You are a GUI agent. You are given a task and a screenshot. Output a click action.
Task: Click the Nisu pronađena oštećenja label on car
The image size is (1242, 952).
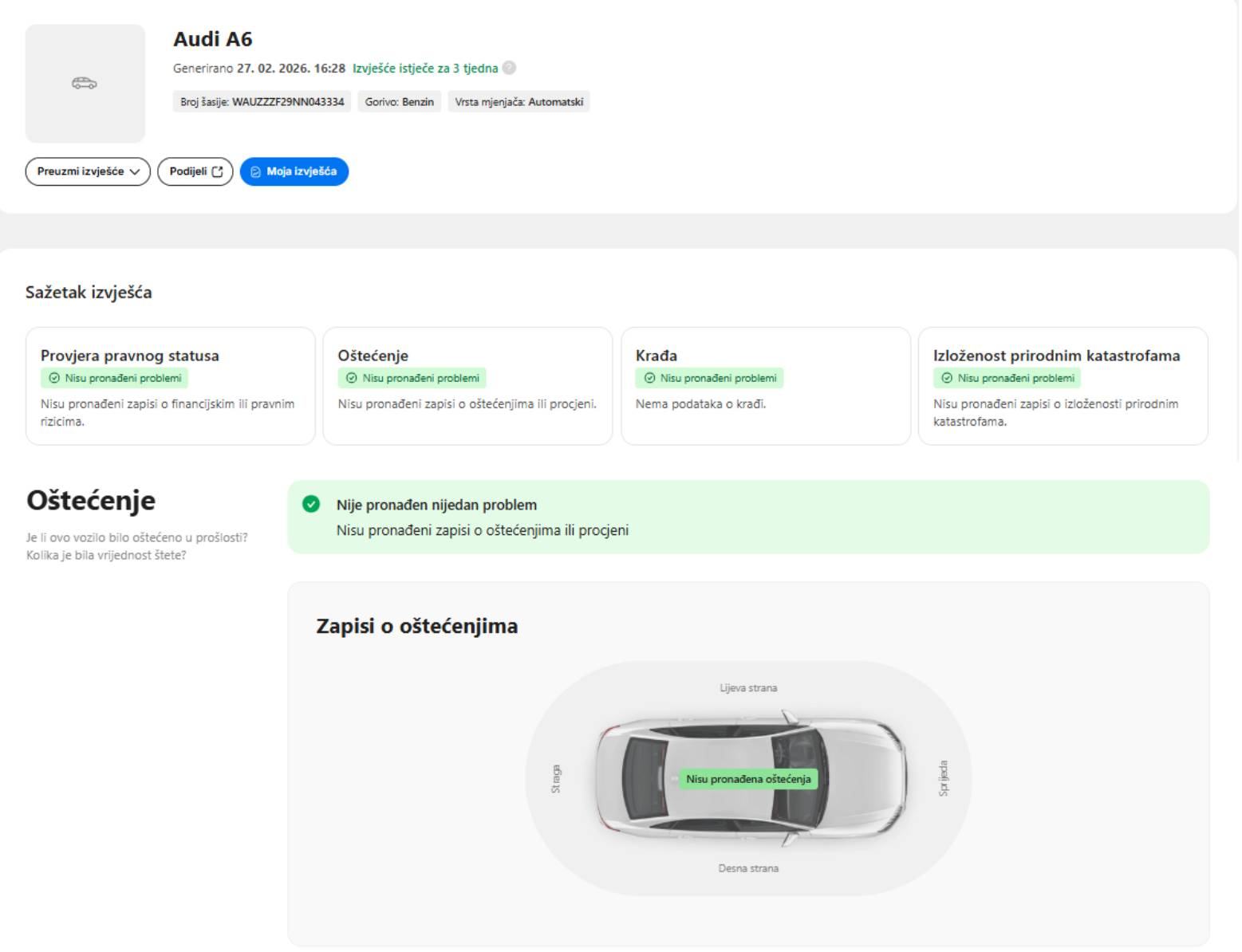(x=748, y=779)
